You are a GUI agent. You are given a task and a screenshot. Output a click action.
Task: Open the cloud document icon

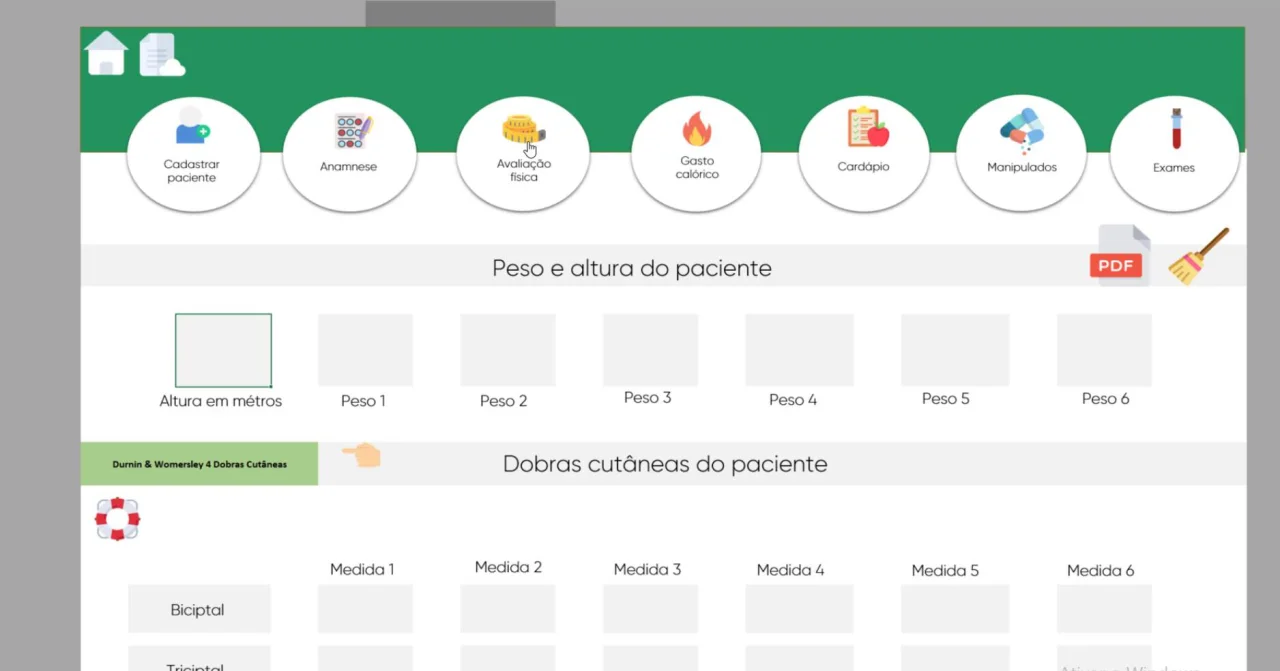pyautogui.click(x=161, y=55)
